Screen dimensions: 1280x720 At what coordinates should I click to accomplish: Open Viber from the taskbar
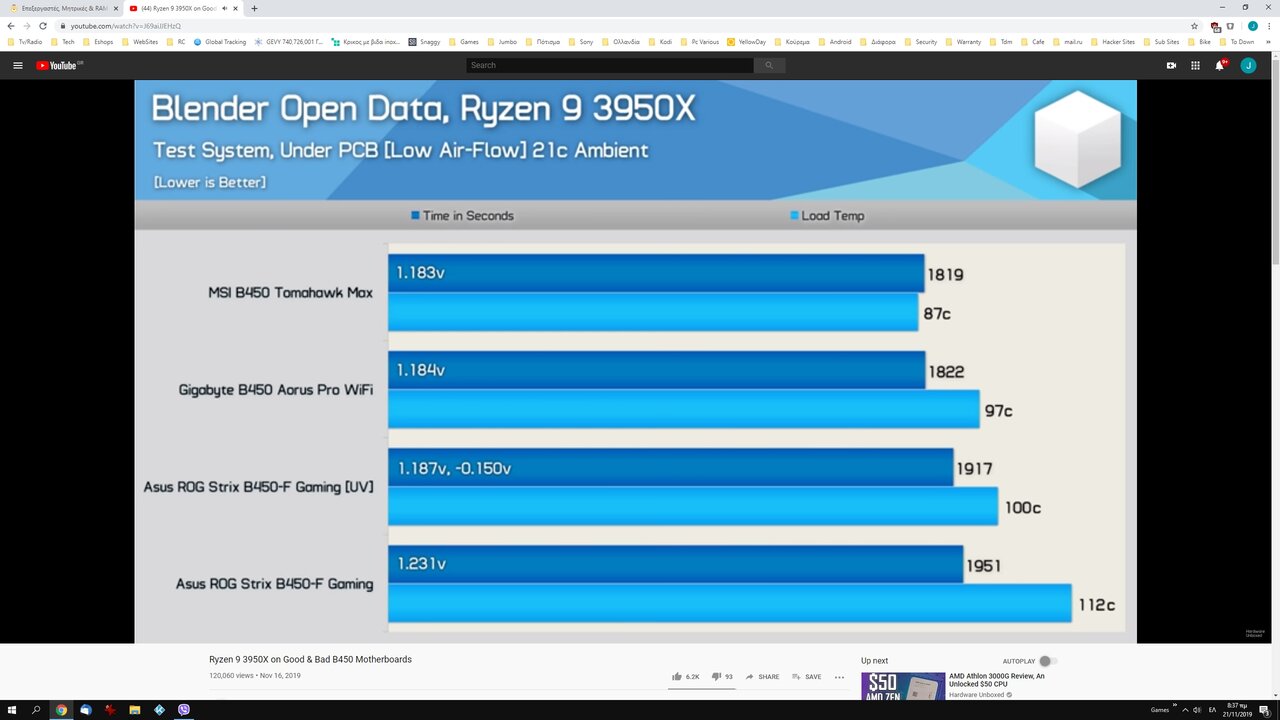click(x=184, y=709)
